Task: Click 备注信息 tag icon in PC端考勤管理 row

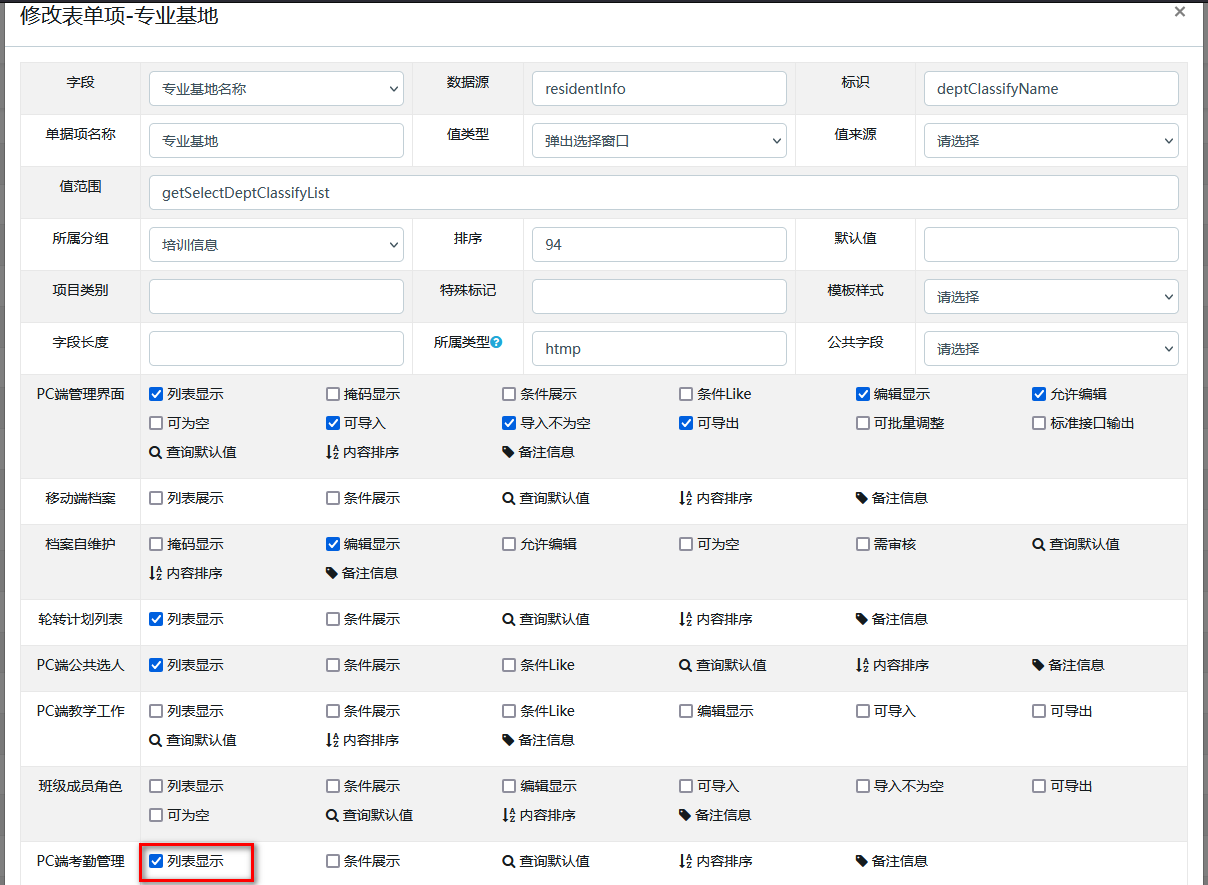Action: 862,861
